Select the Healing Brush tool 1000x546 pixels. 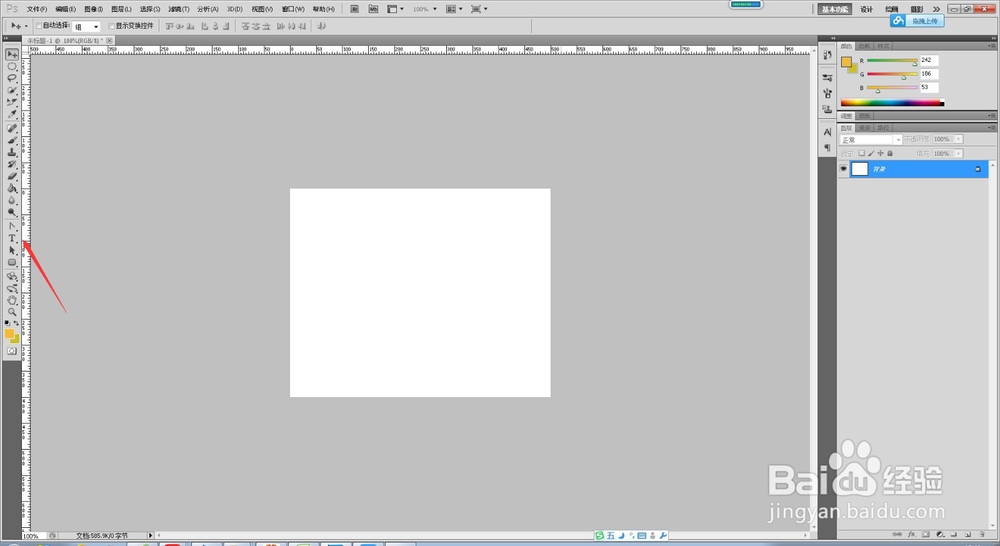(x=12, y=128)
